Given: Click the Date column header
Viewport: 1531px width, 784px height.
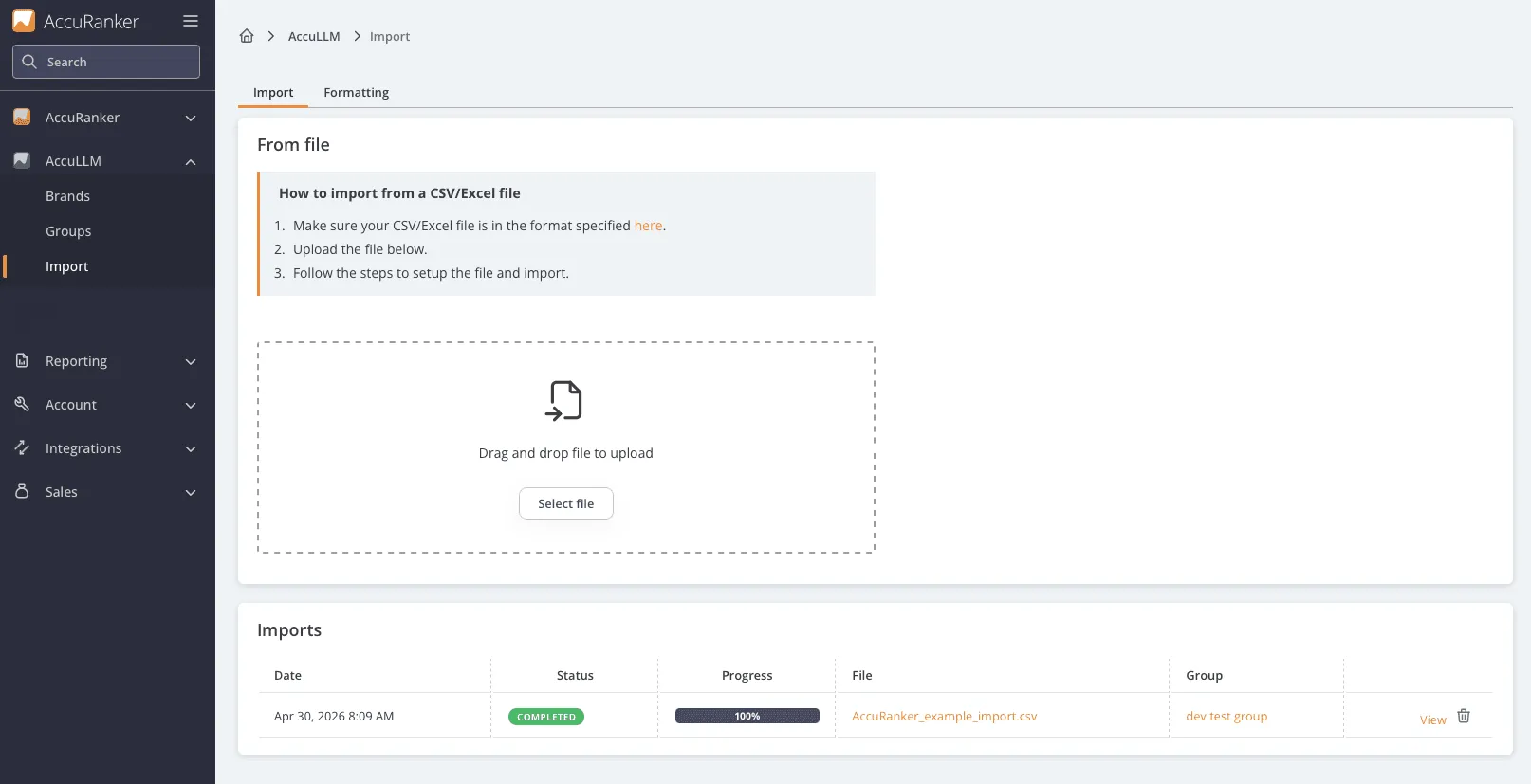Looking at the screenshot, I should coord(287,676).
